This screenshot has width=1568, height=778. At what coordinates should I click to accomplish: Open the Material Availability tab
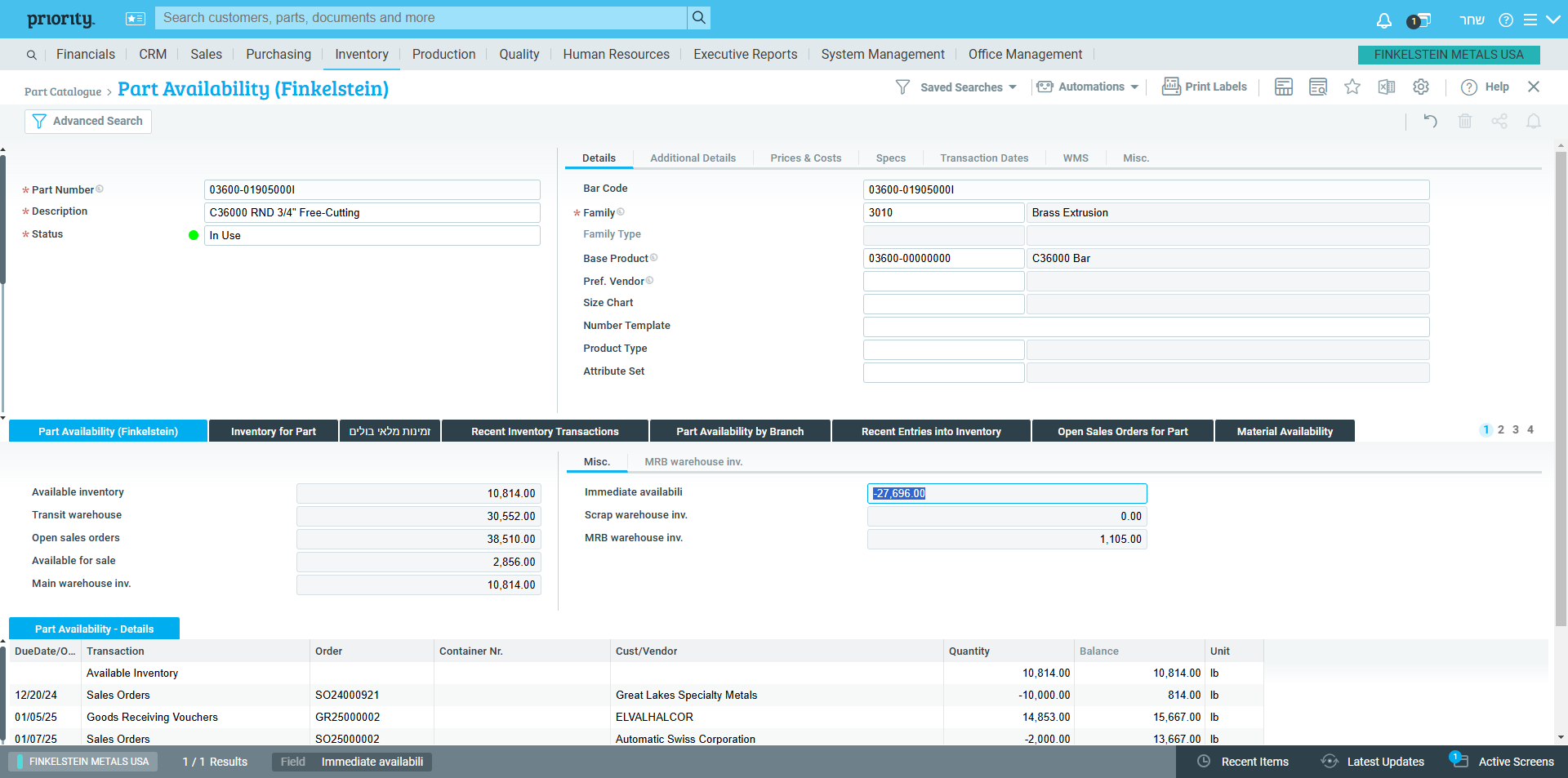[1285, 431]
